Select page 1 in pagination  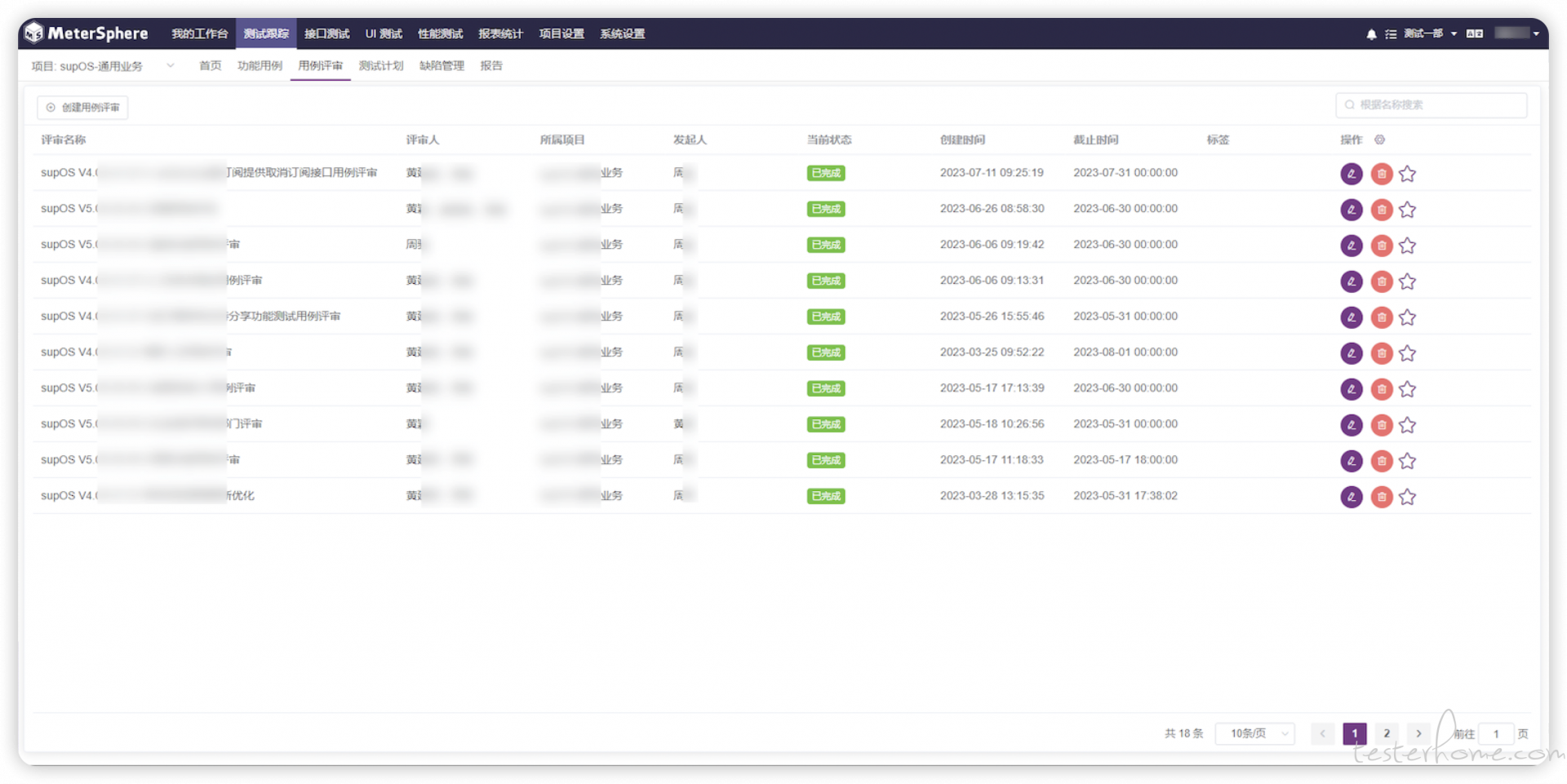click(1355, 733)
